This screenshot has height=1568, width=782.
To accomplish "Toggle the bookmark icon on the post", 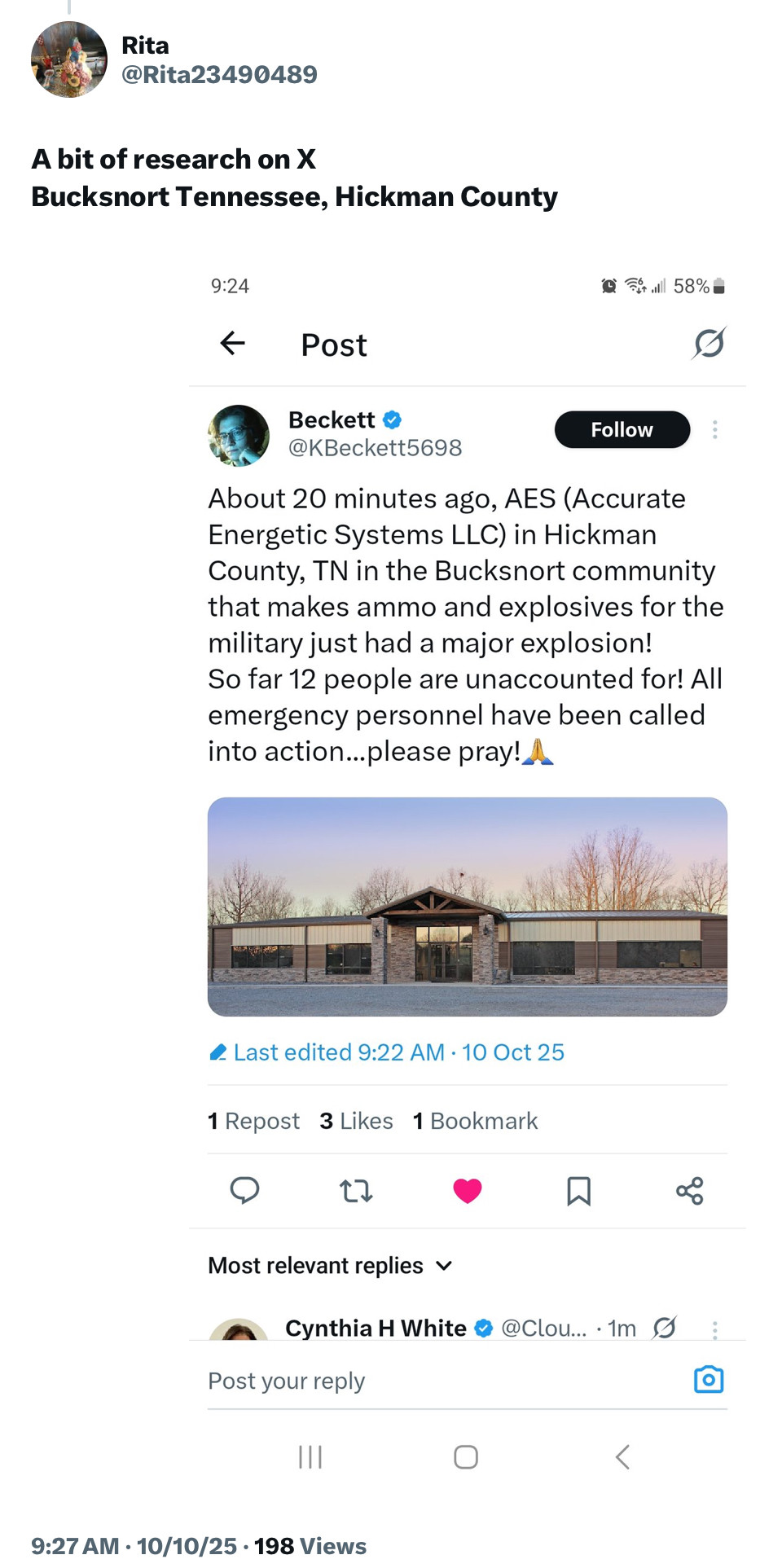I will click(578, 1191).
